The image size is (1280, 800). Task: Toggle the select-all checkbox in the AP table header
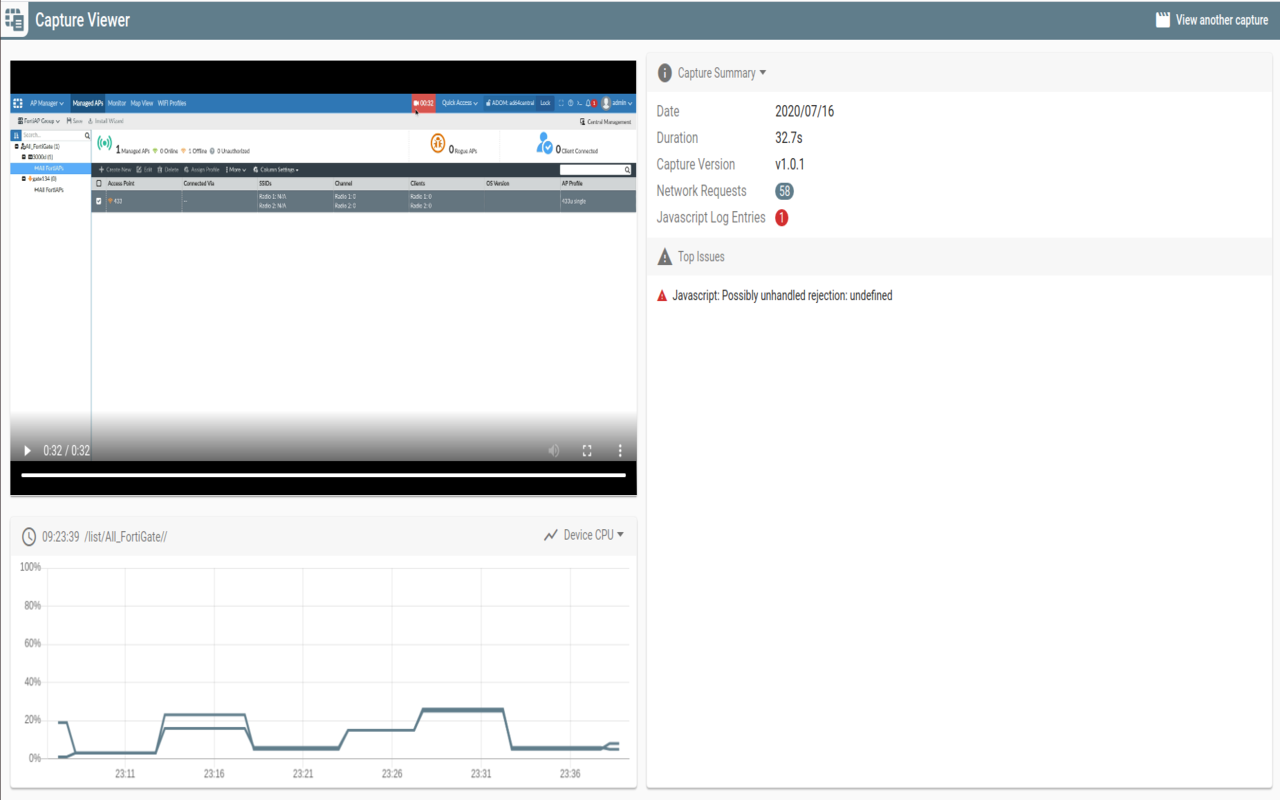(x=99, y=181)
